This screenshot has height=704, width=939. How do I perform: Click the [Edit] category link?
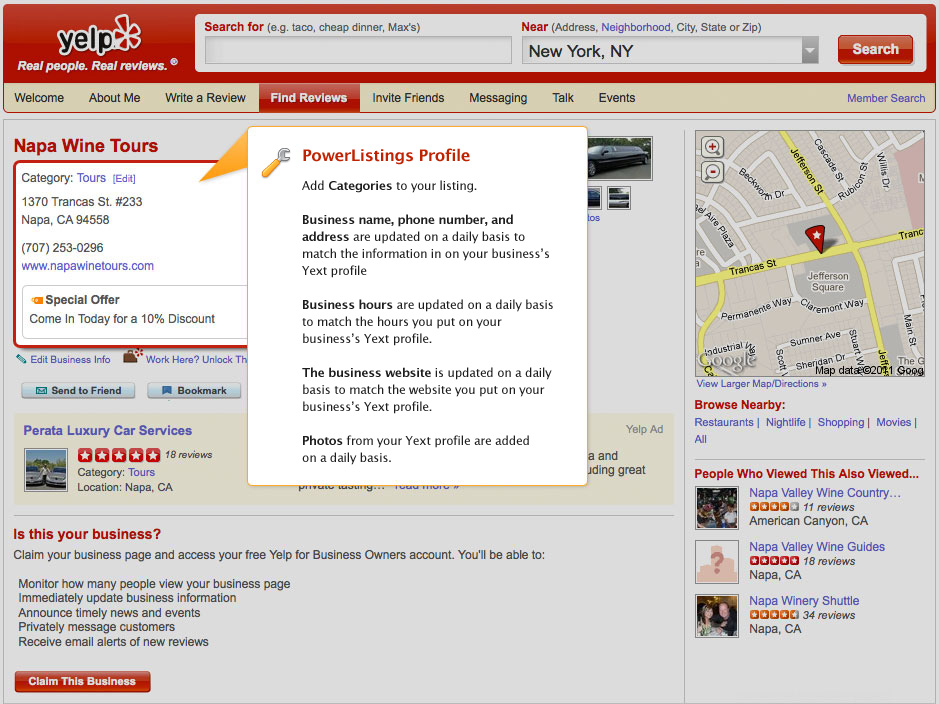pyautogui.click(x=124, y=178)
